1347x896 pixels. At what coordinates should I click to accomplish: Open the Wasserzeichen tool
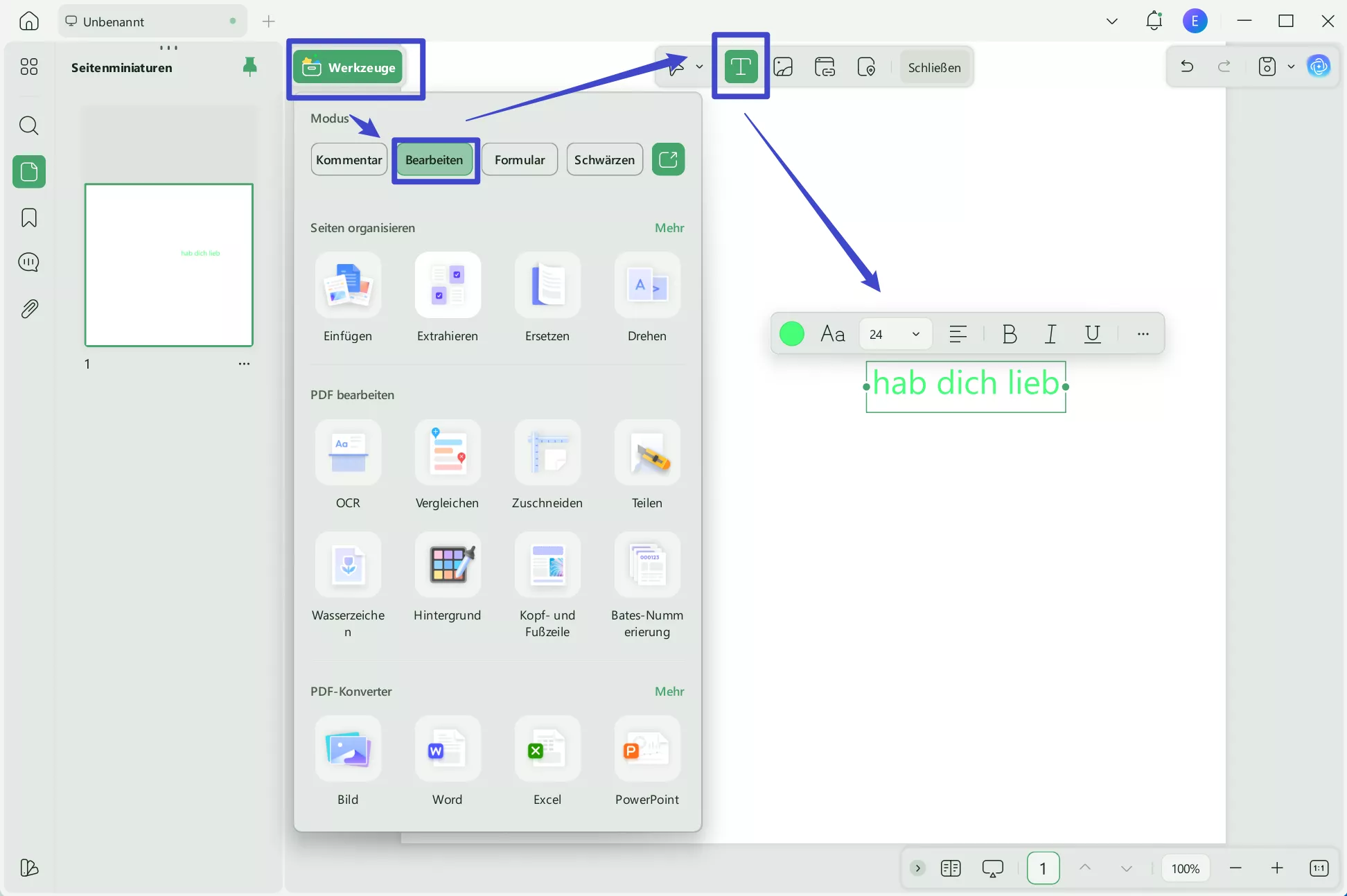click(348, 565)
